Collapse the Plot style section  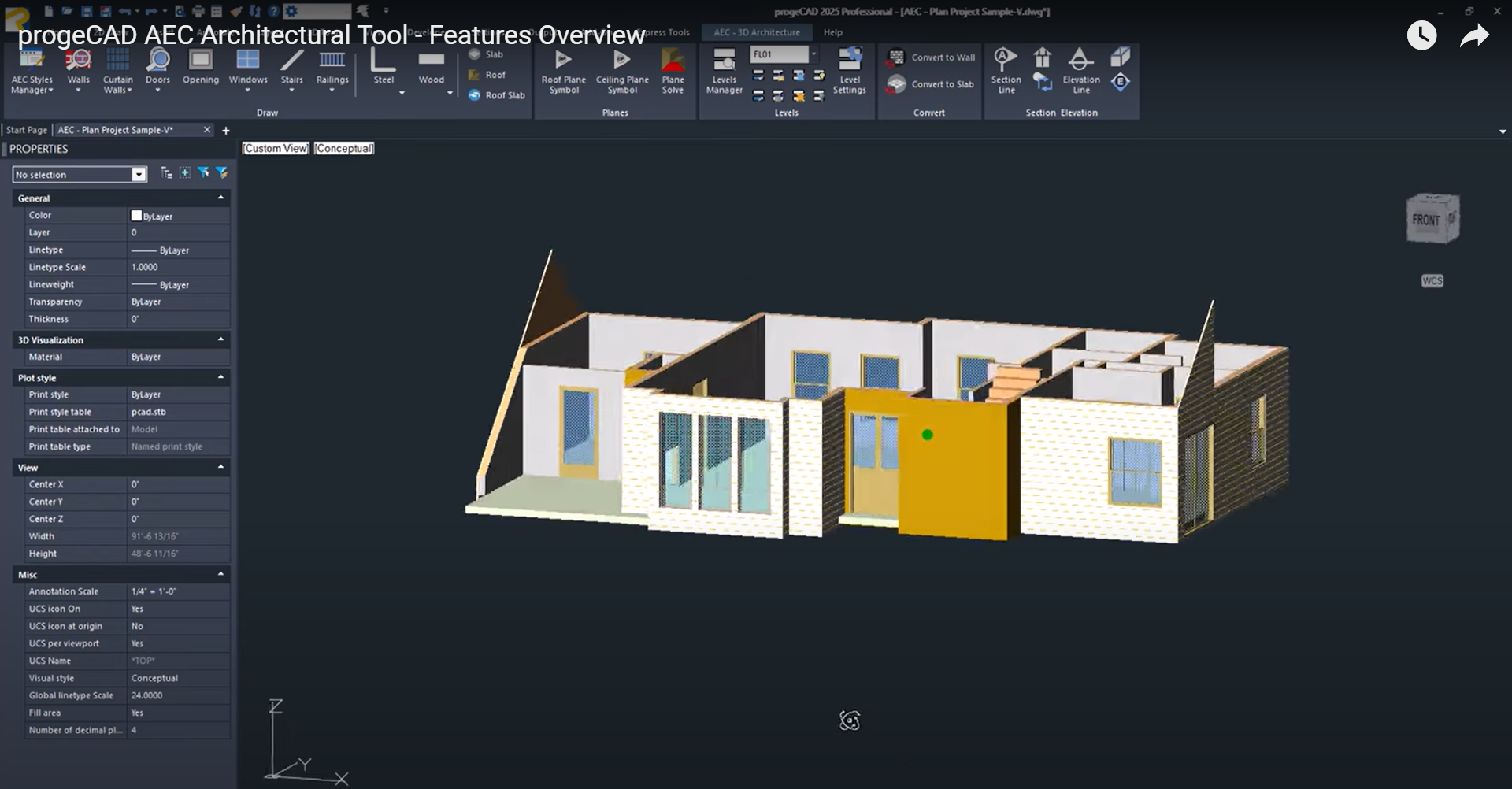point(220,377)
